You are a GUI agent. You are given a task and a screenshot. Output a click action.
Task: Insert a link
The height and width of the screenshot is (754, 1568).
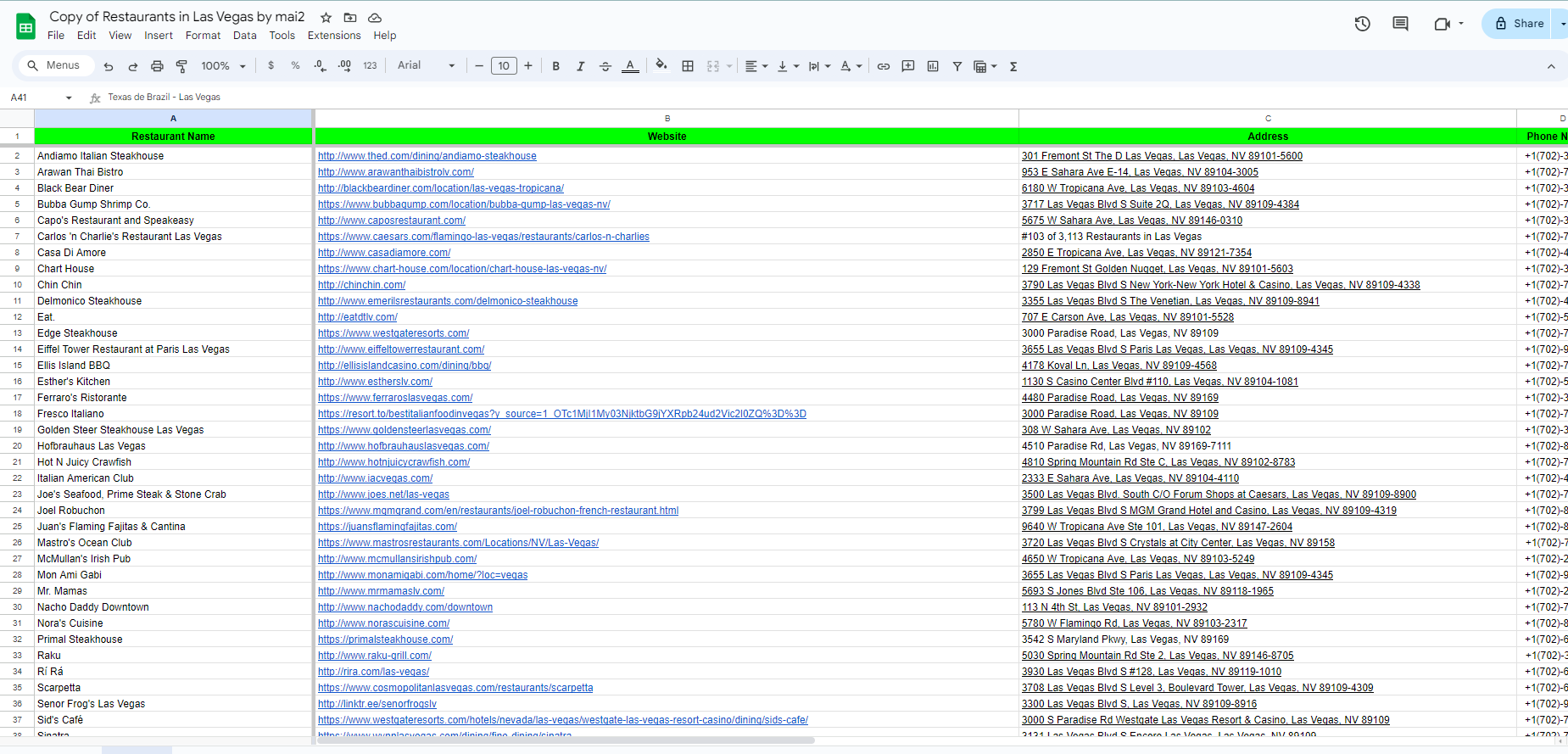884,66
